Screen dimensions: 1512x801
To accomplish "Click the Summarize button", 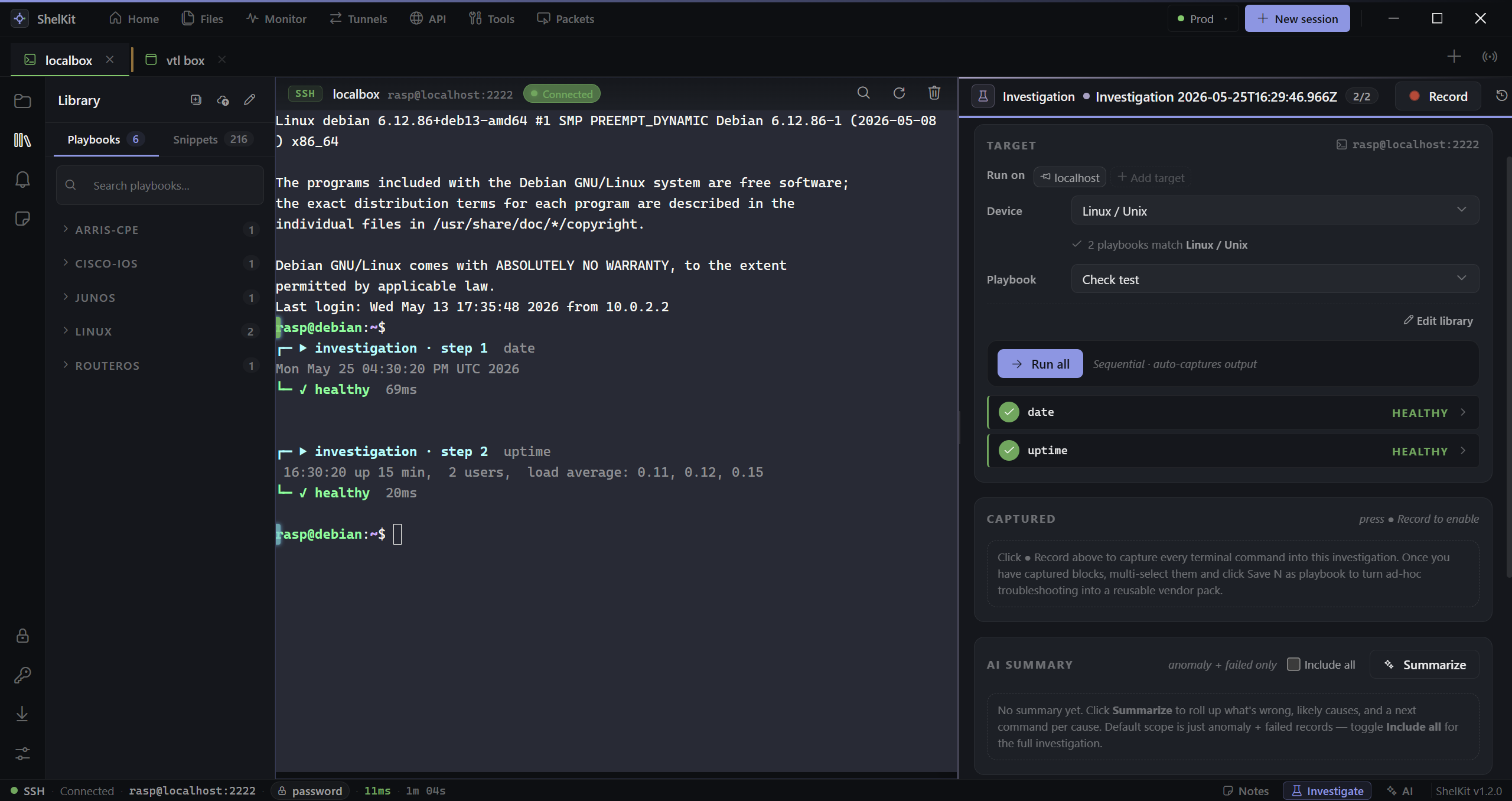I will [x=1425, y=665].
